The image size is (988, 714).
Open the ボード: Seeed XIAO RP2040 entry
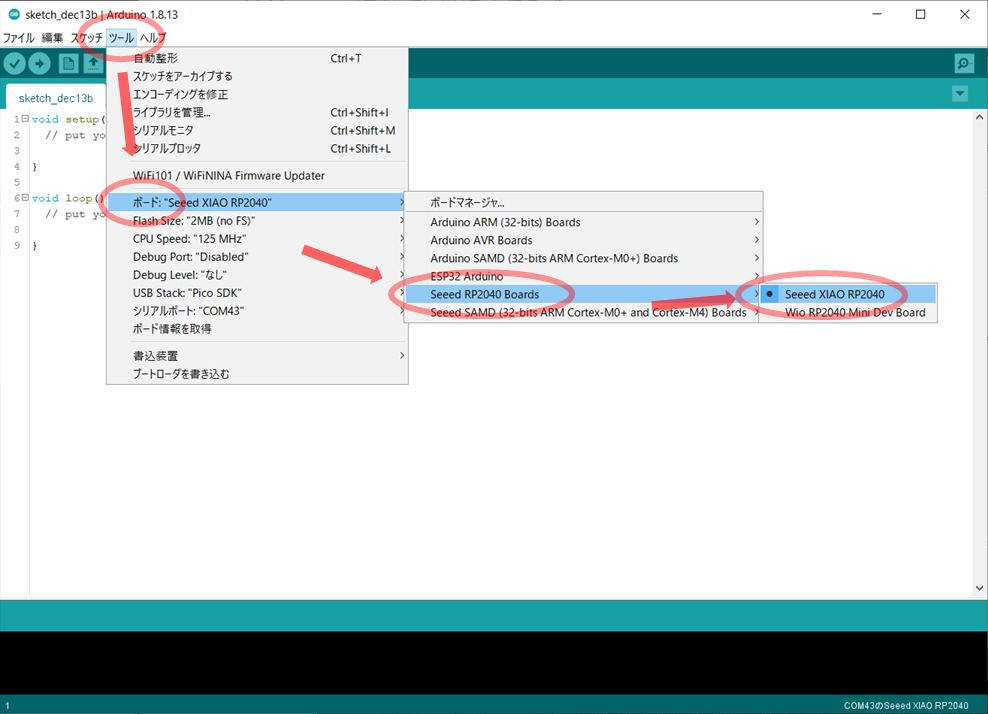[x=257, y=202]
